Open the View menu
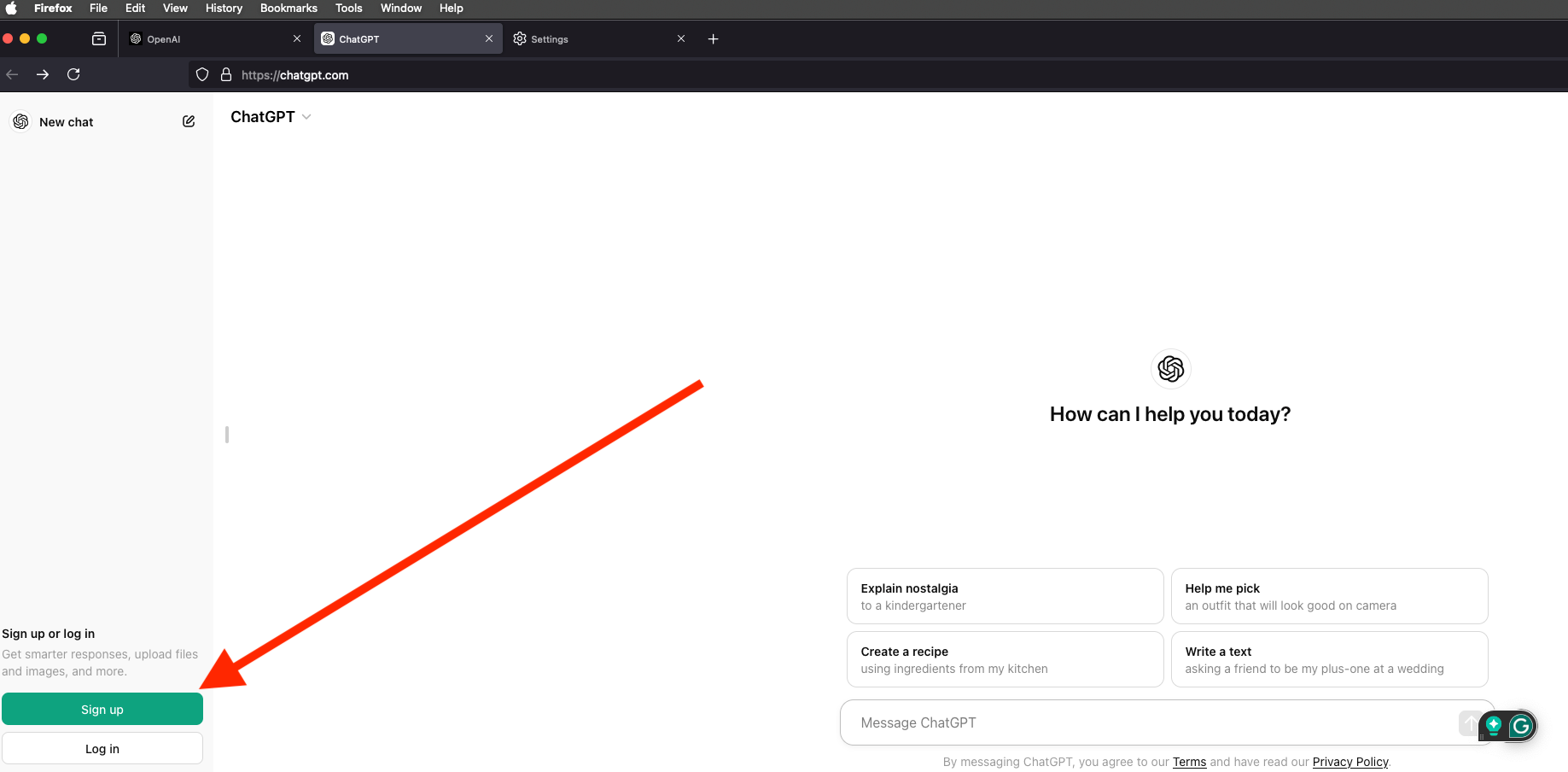Image resolution: width=1568 pixels, height=772 pixels. coord(175,8)
